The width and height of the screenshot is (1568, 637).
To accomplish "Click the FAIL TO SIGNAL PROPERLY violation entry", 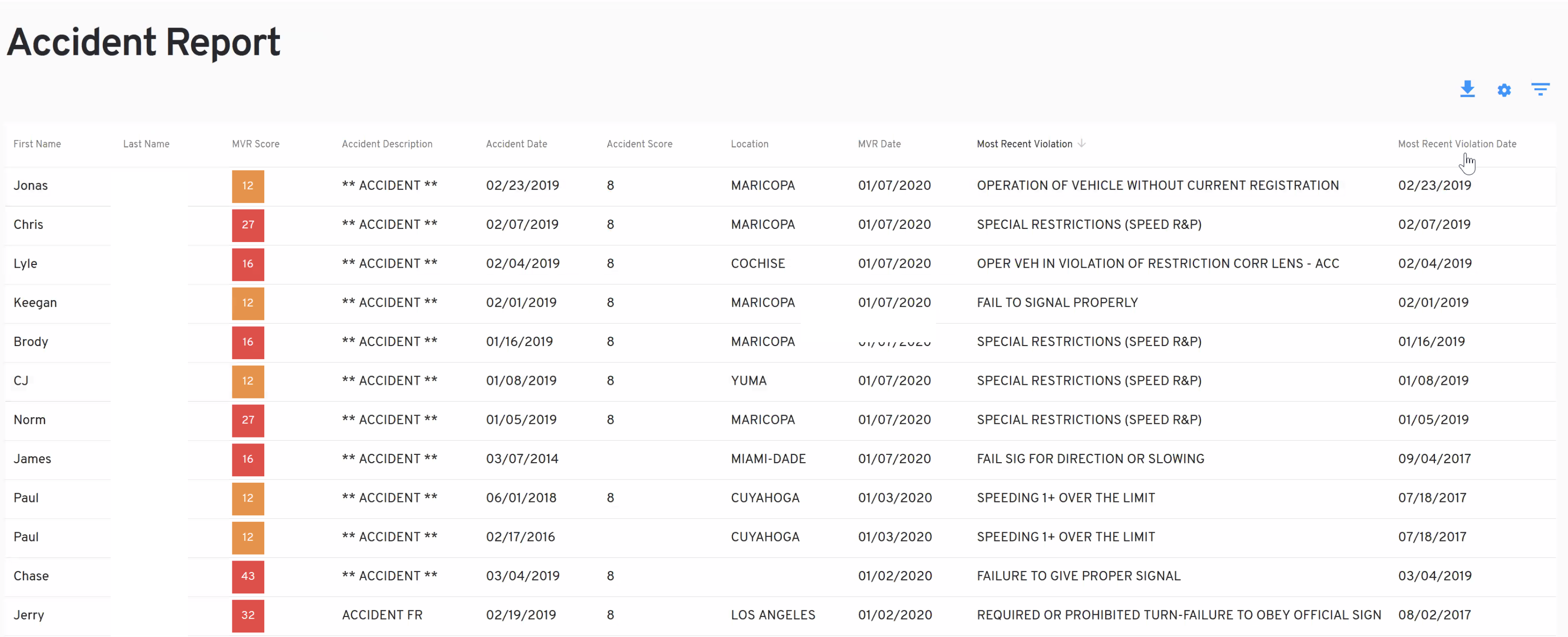I will pos(1057,302).
